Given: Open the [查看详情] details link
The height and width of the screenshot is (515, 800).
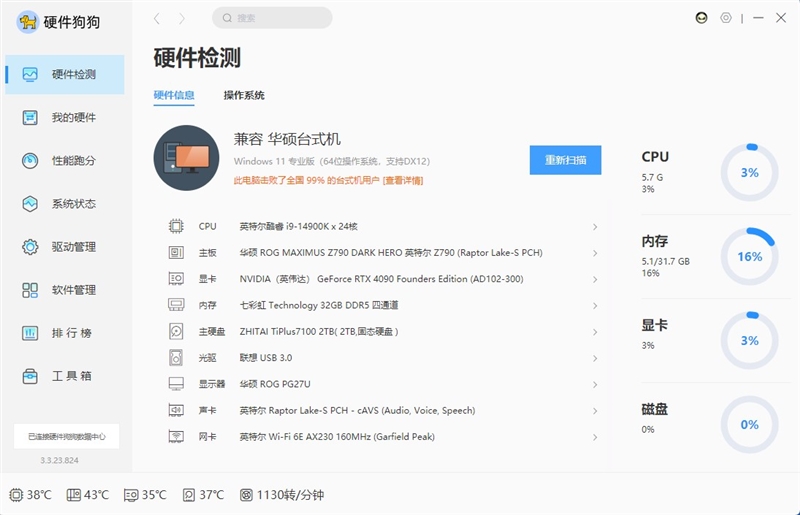Looking at the screenshot, I should 403,180.
